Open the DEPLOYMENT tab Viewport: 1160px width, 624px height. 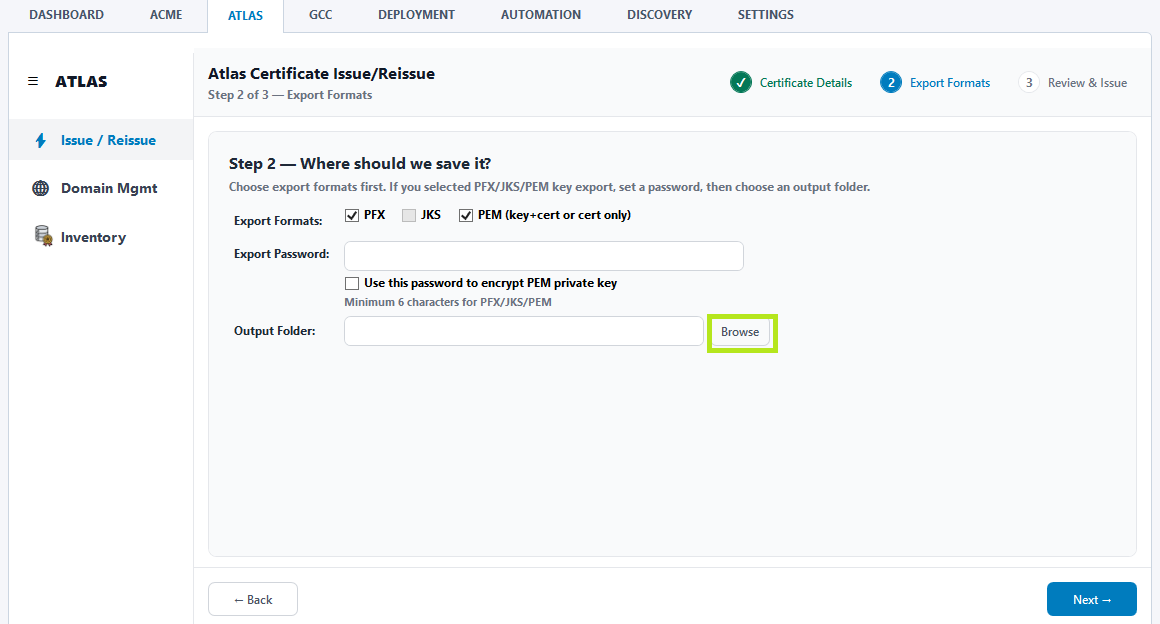(417, 15)
